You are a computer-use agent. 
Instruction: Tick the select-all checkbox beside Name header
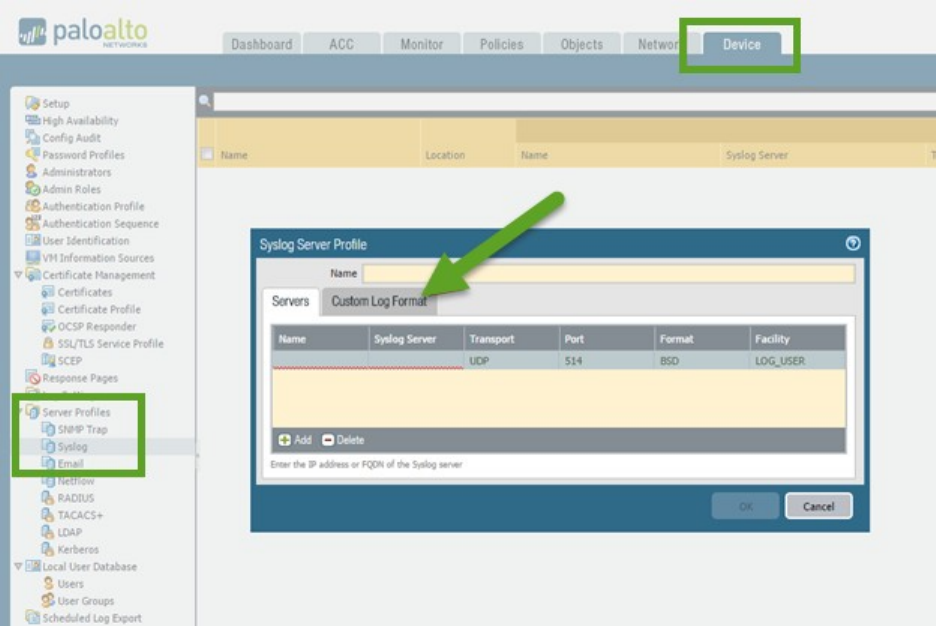pyautogui.click(x=207, y=154)
